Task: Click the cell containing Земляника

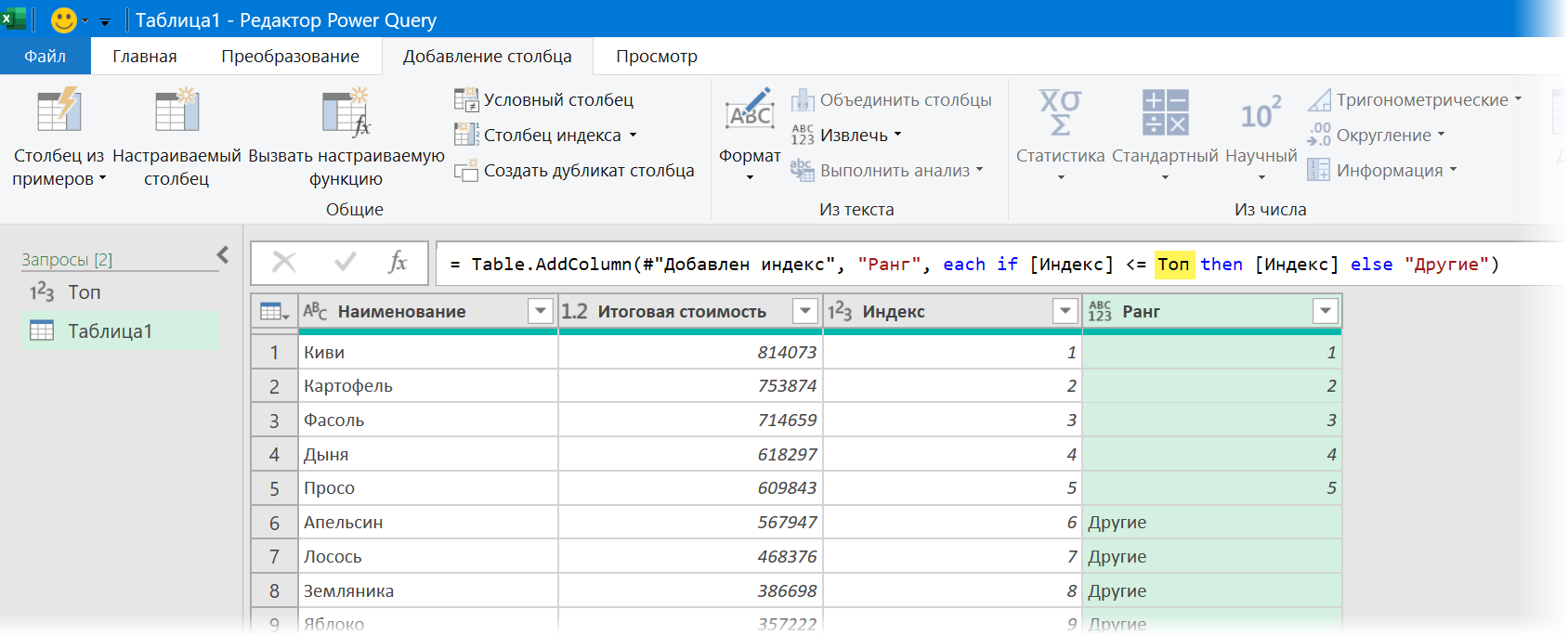Action: [x=428, y=591]
